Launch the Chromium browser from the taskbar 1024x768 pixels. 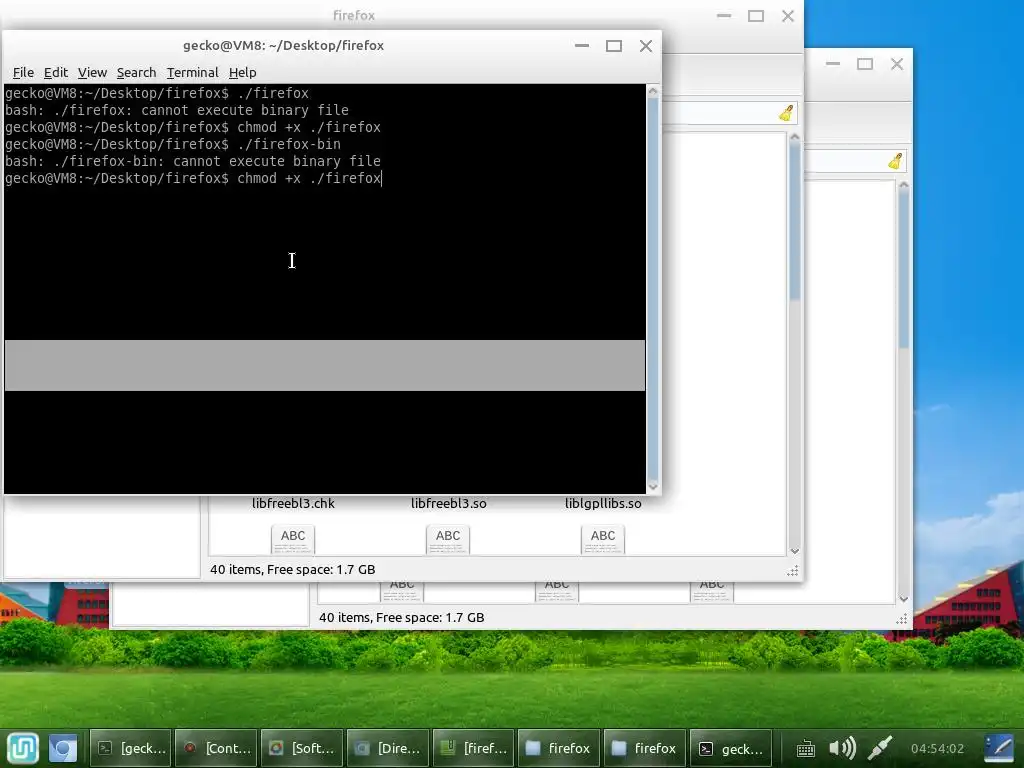click(x=63, y=748)
